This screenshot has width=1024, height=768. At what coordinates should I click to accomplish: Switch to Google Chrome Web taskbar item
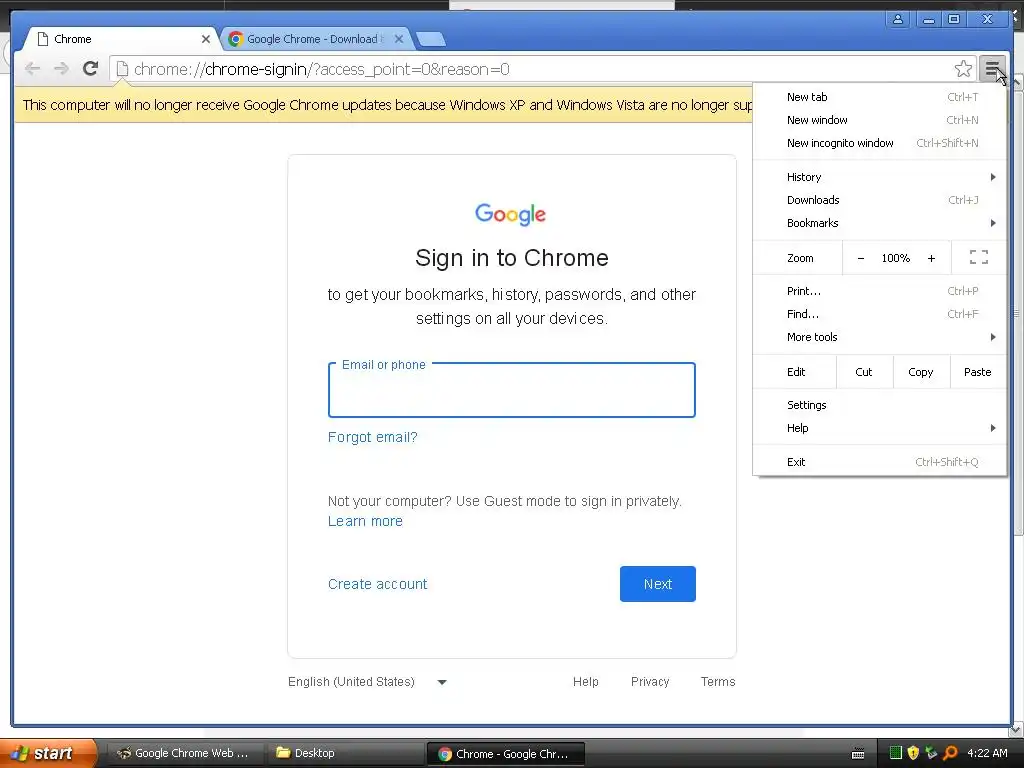pos(183,753)
